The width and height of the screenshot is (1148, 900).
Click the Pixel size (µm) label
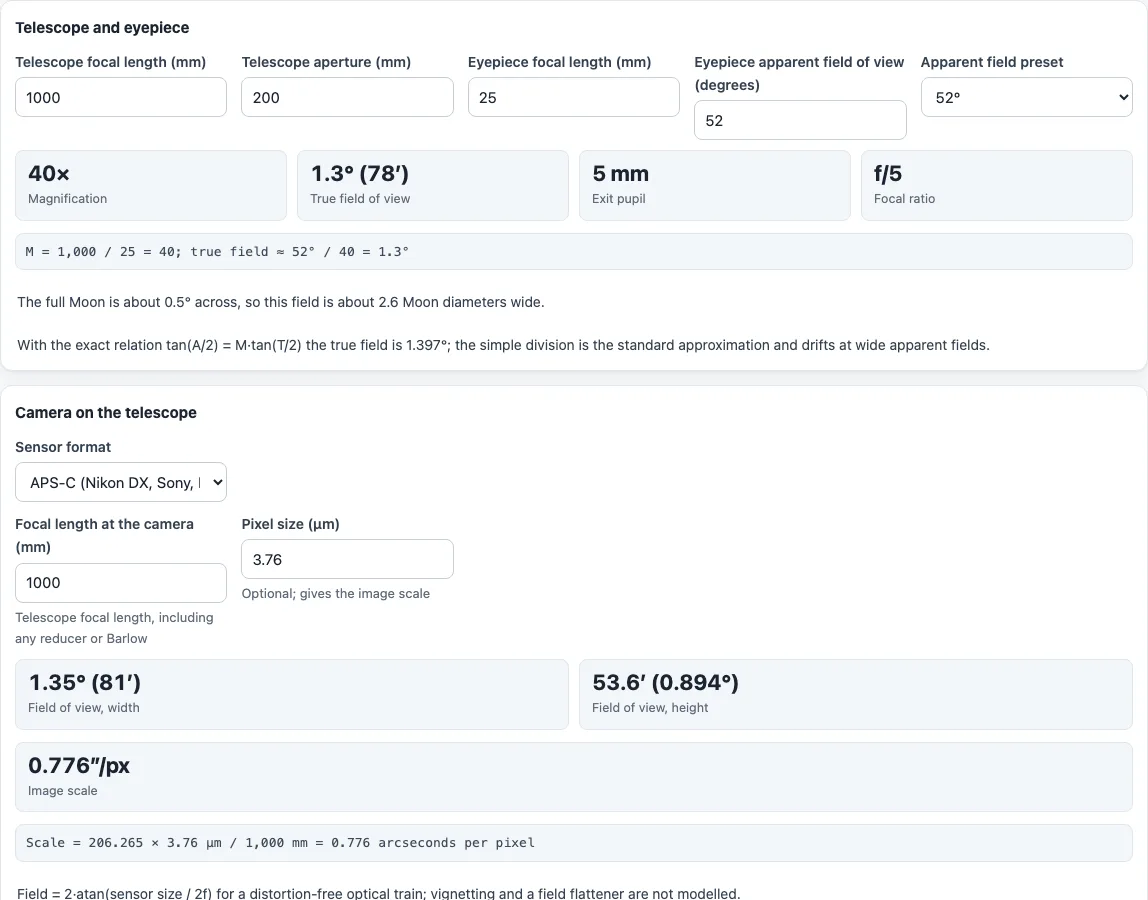pos(291,524)
